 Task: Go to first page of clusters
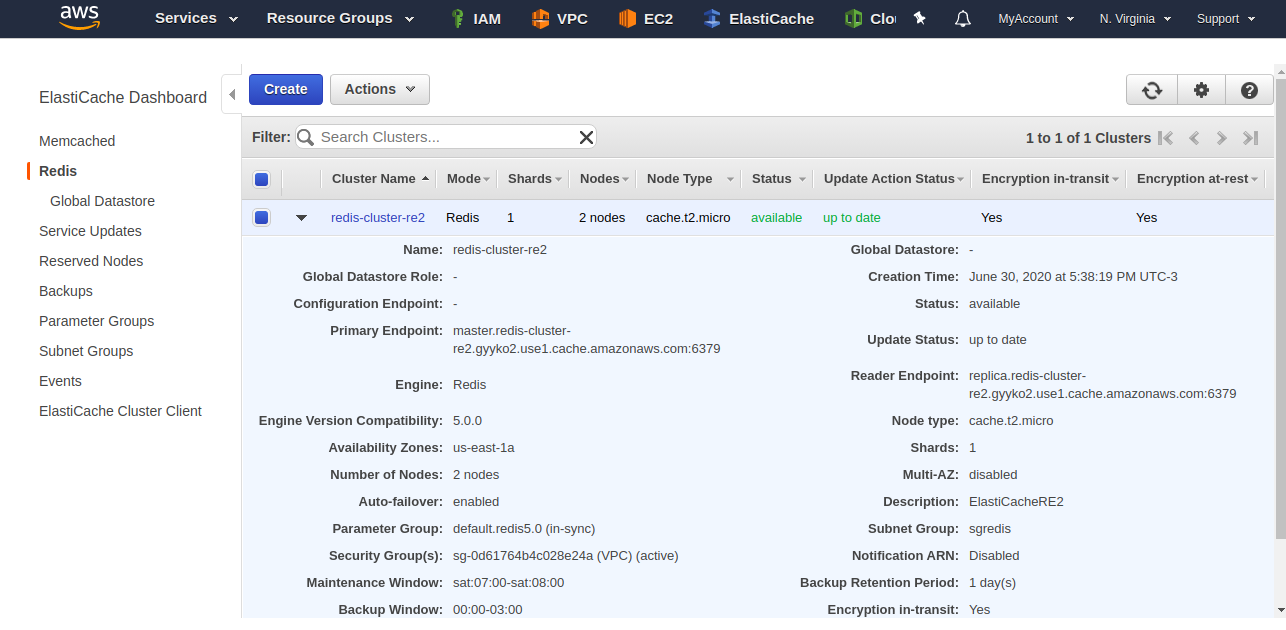click(x=1166, y=138)
